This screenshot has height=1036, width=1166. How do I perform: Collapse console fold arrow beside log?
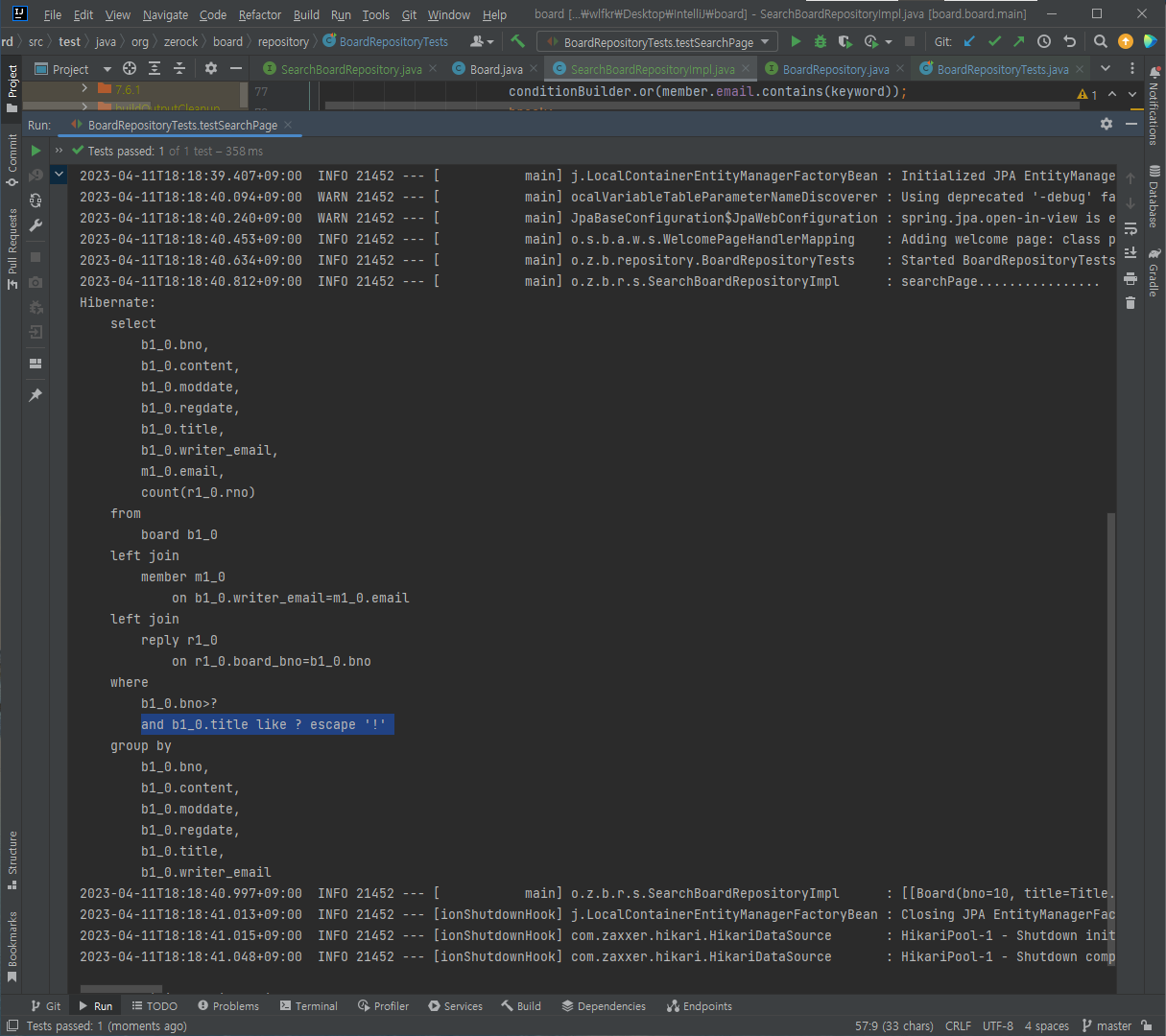pyautogui.click(x=59, y=175)
